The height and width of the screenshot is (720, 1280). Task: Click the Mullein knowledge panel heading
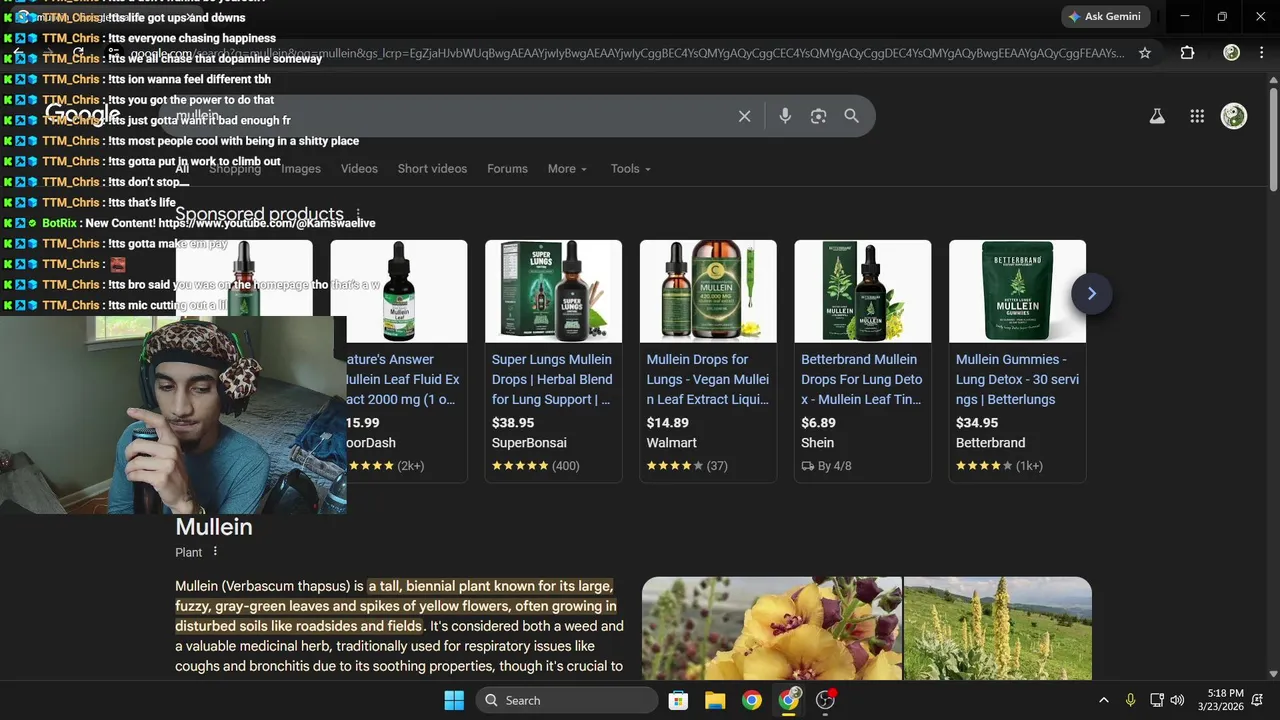[214, 527]
